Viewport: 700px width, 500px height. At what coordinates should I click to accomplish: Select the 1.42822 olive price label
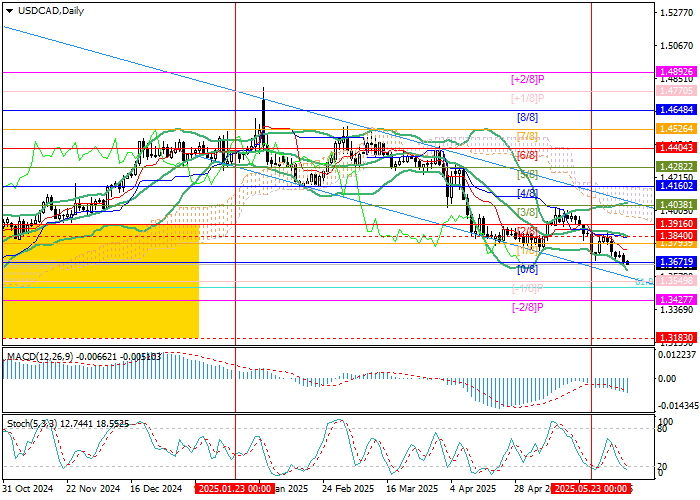[677, 167]
